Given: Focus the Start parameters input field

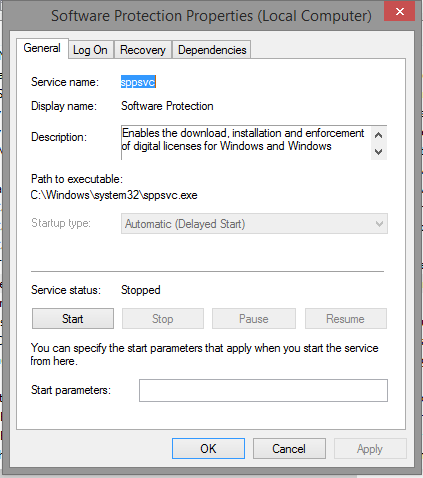Looking at the screenshot, I should (x=263, y=390).
